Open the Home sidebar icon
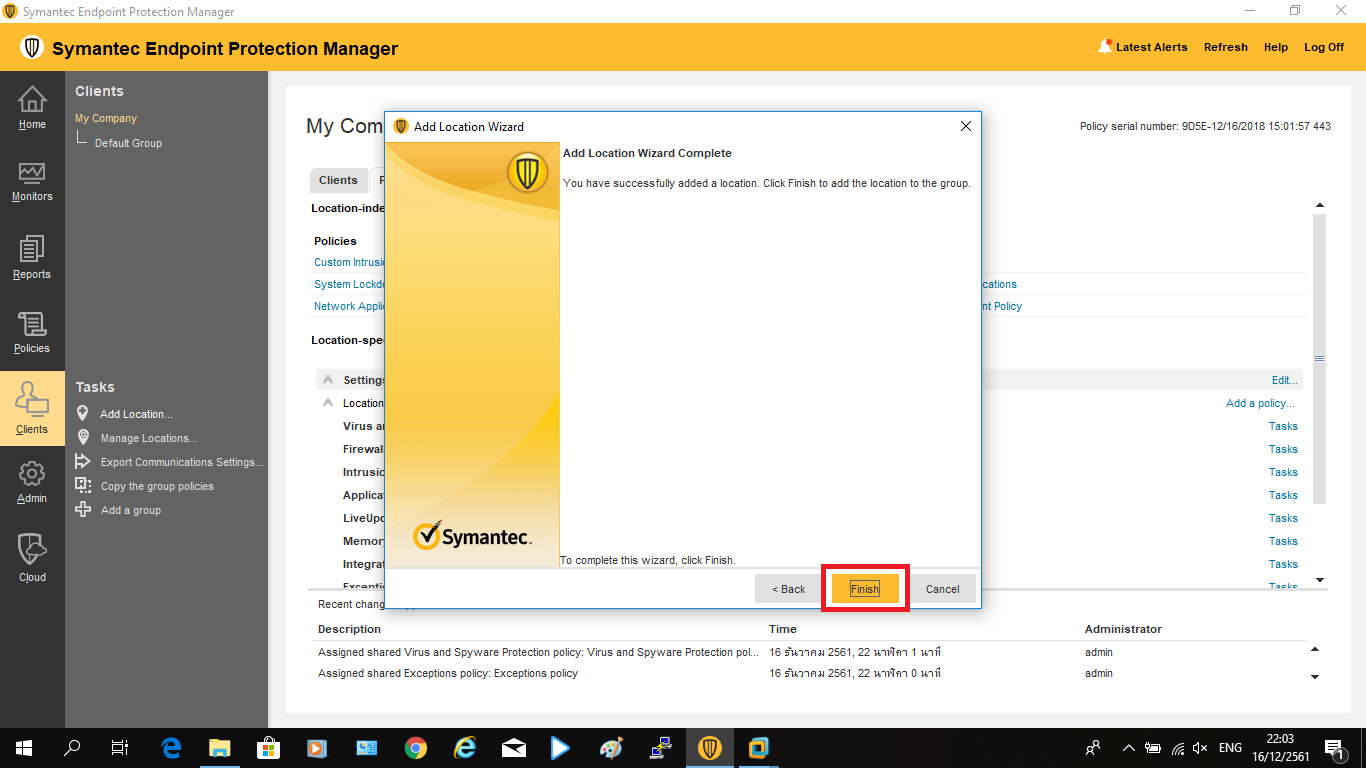The image size is (1366, 768). click(x=32, y=108)
